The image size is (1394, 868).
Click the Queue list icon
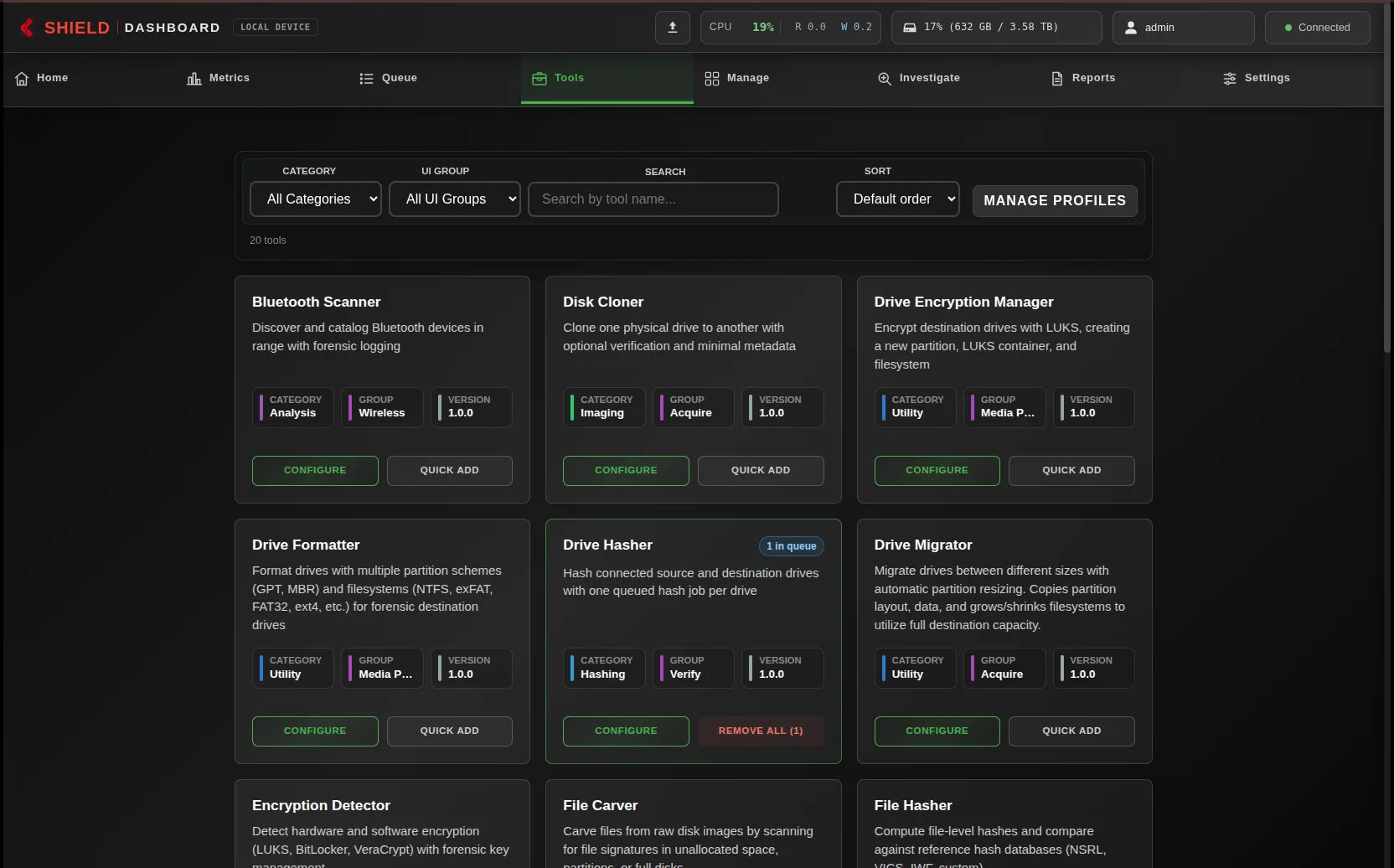point(366,78)
